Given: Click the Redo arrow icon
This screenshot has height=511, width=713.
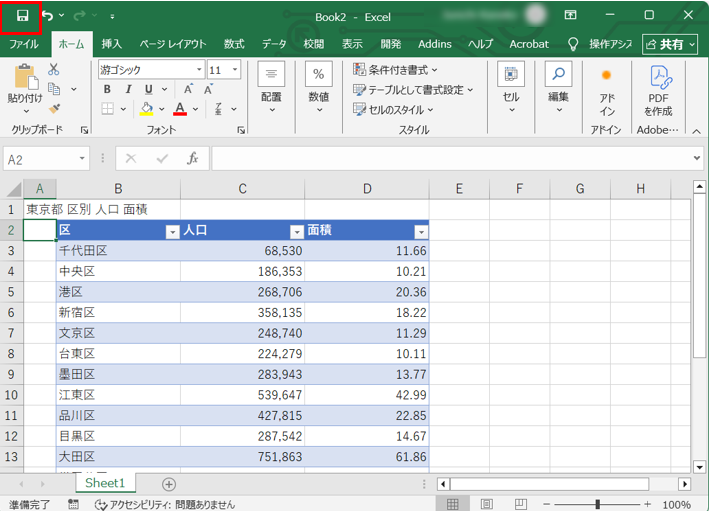Looking at the screenshot, I should (x=80, y=16).
